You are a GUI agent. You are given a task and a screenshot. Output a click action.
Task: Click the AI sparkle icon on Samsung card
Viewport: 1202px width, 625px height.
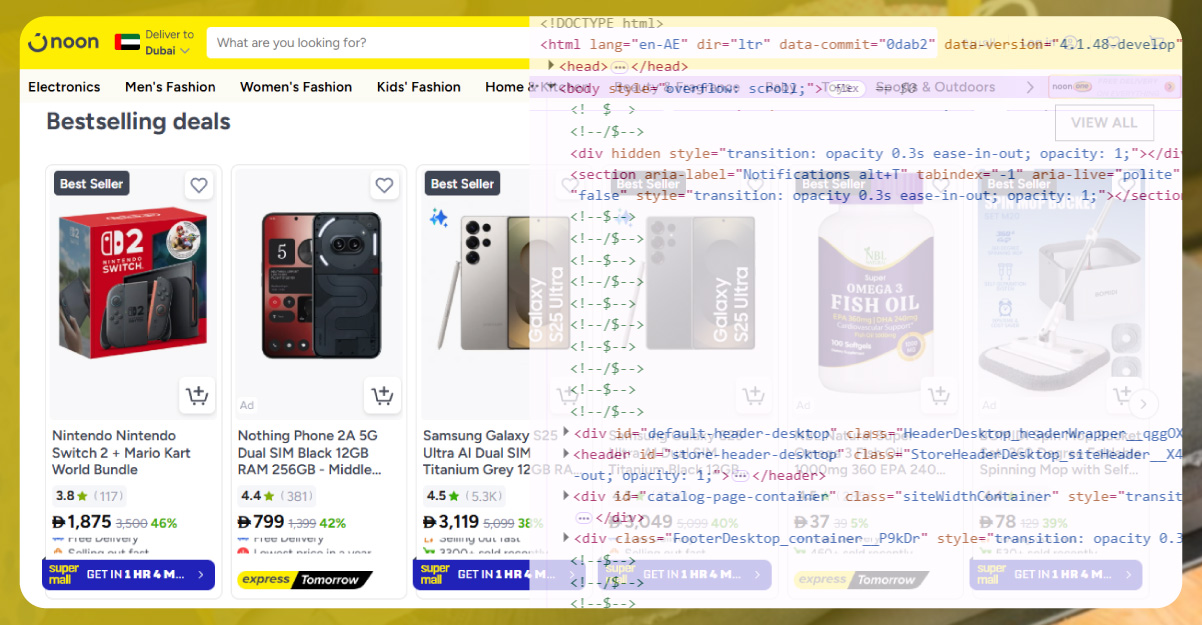(438, 217)
